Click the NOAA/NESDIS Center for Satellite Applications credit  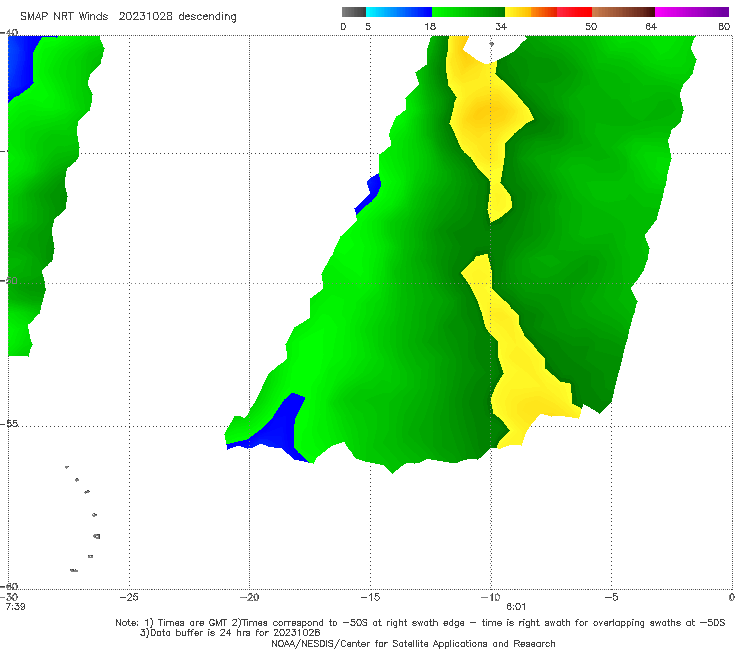pos(413,643)
